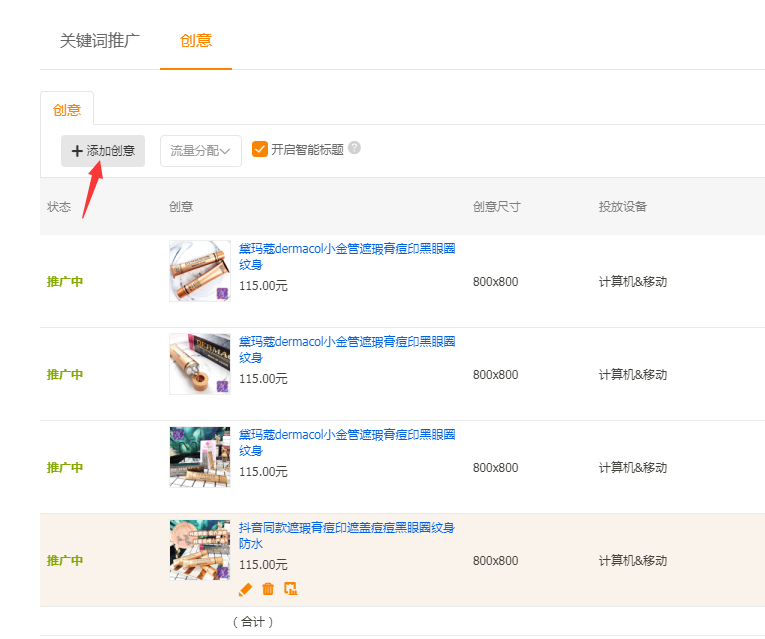The width and height of the screenshot is (765, 639).
Task: Select the top 创意 tab
Action: [x=196, y=41]
